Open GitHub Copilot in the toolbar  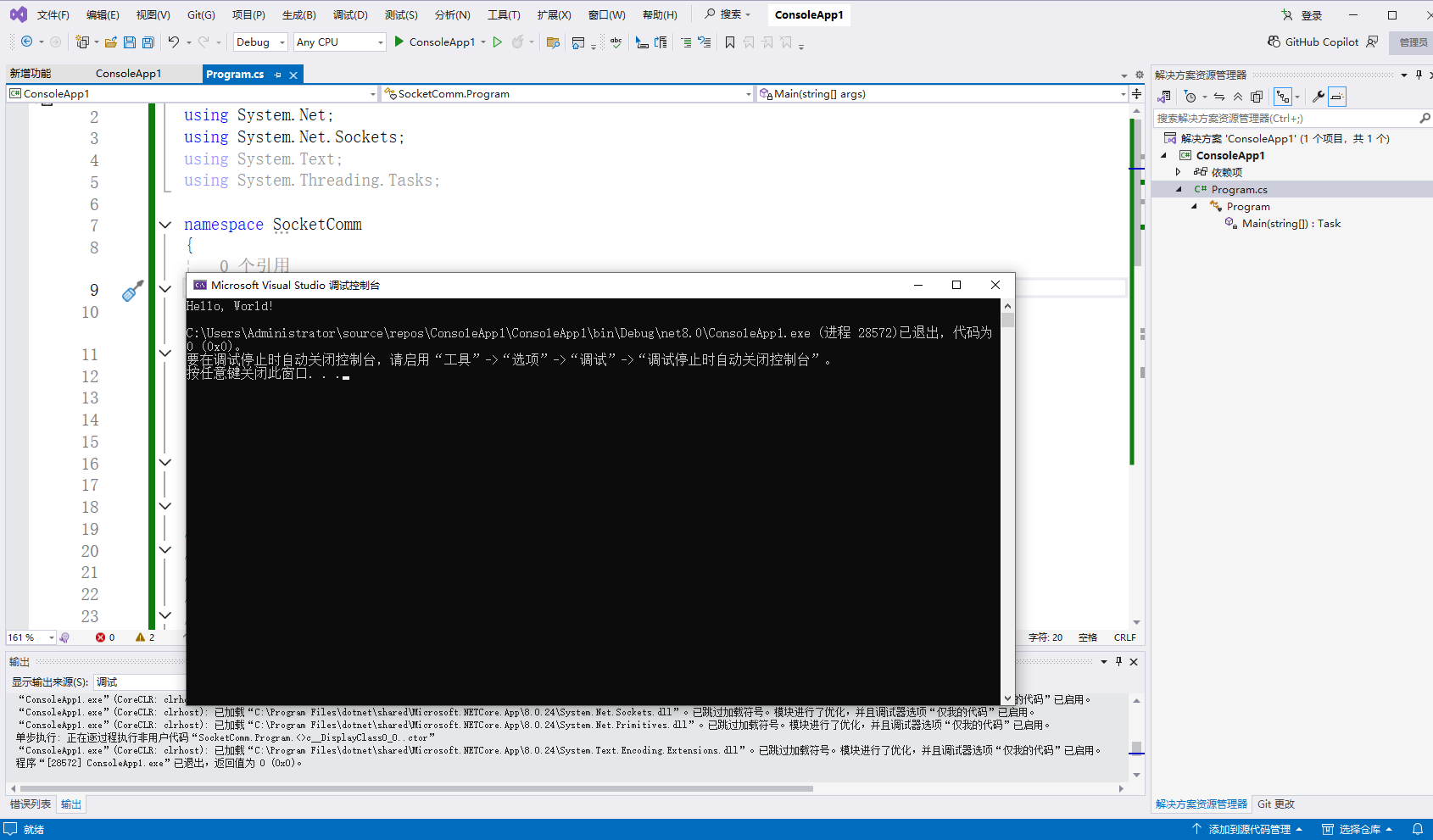(1313, 42)
